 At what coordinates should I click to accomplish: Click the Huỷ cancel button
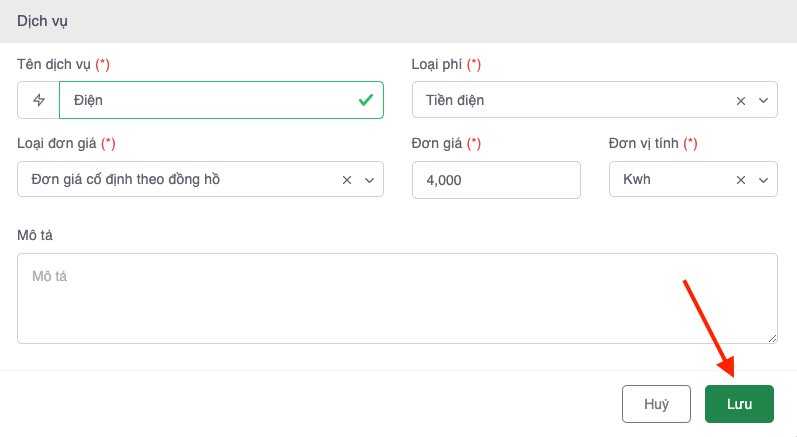click(656, 404)
